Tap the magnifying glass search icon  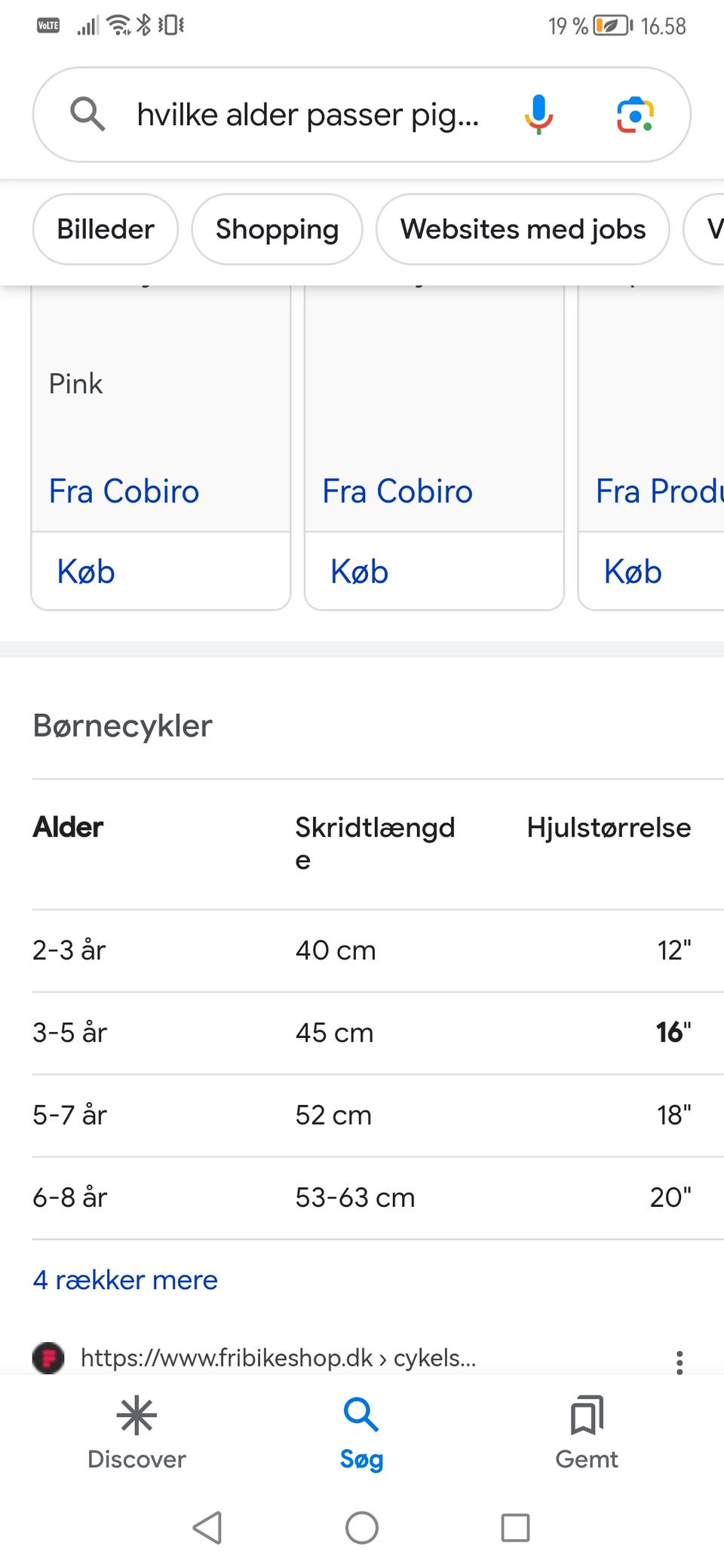tap(87, 115)
